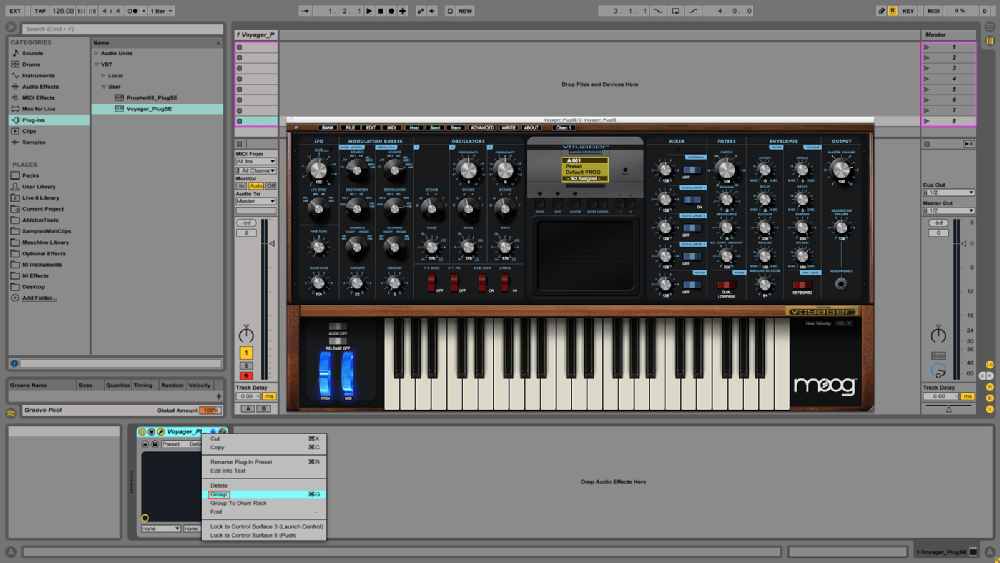The height and width of the screenshot is (563, 1000).
Task: Click the track Arm record button
Action: click(x=246, y=376)
